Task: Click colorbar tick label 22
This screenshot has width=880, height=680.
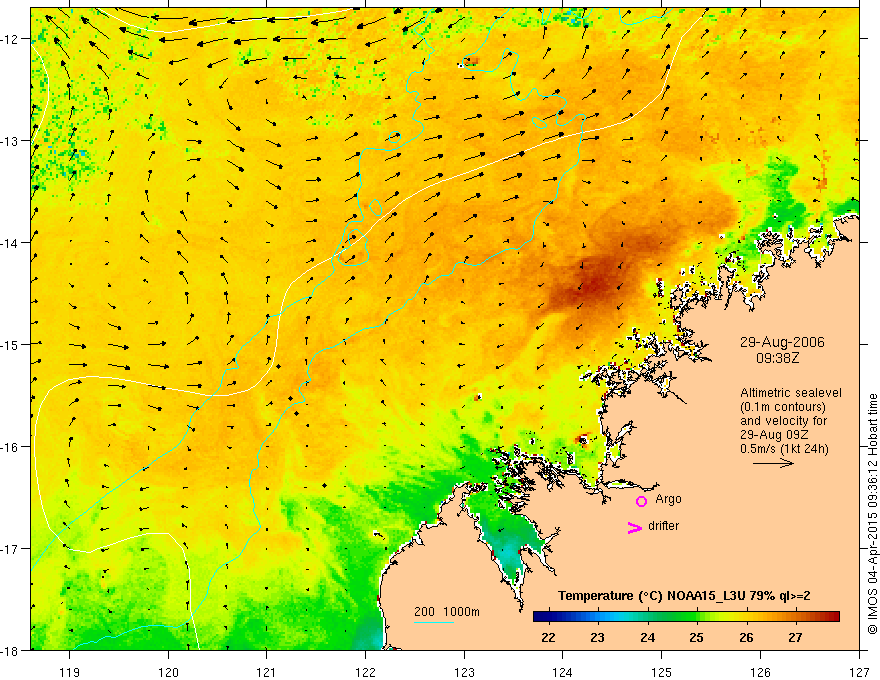Action: coord(548,637)
